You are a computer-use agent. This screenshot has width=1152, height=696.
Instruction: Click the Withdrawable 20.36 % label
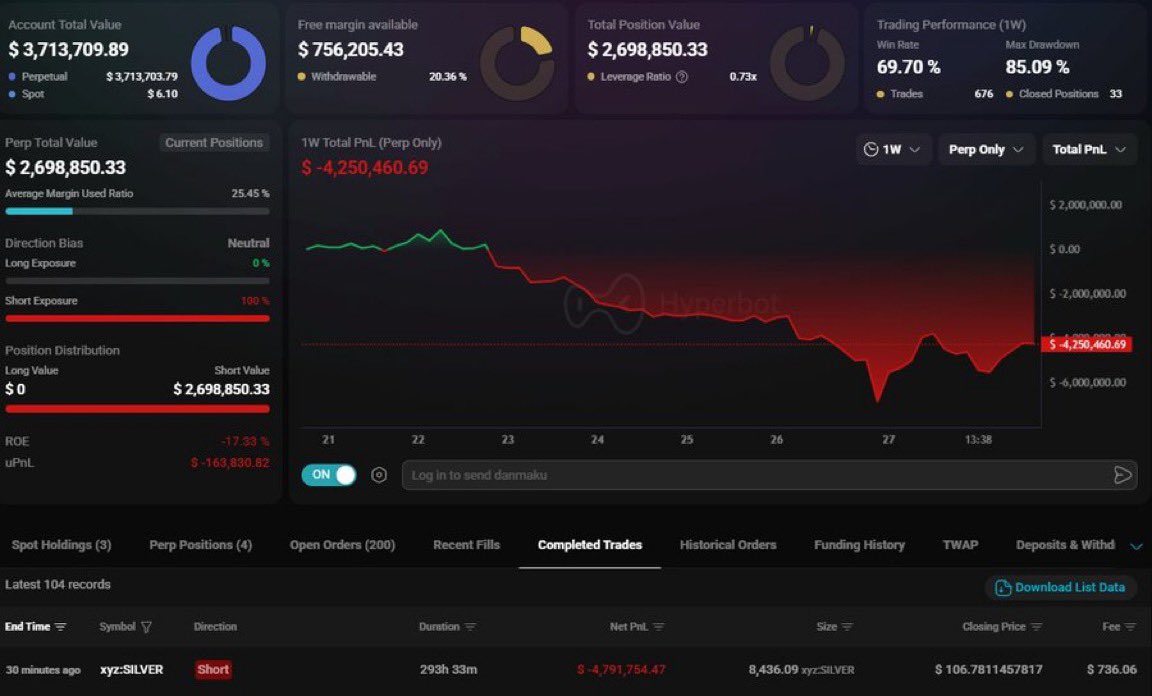pos(382,76)
